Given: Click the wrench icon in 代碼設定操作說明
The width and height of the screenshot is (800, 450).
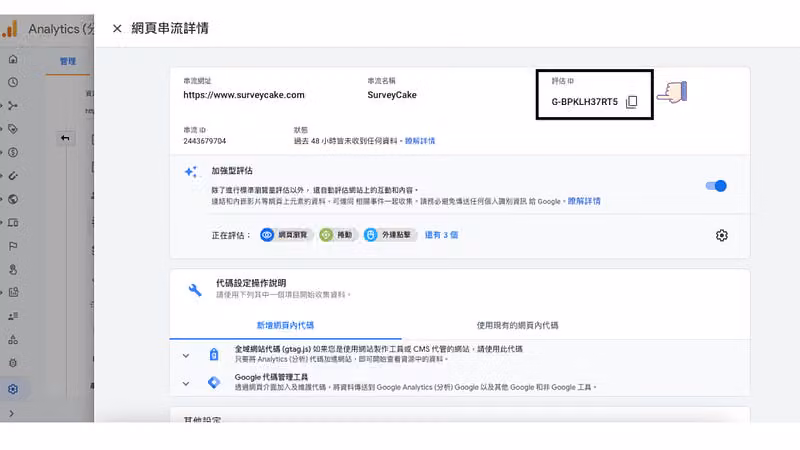Looking at the screenshot, I should coord(195,290).
